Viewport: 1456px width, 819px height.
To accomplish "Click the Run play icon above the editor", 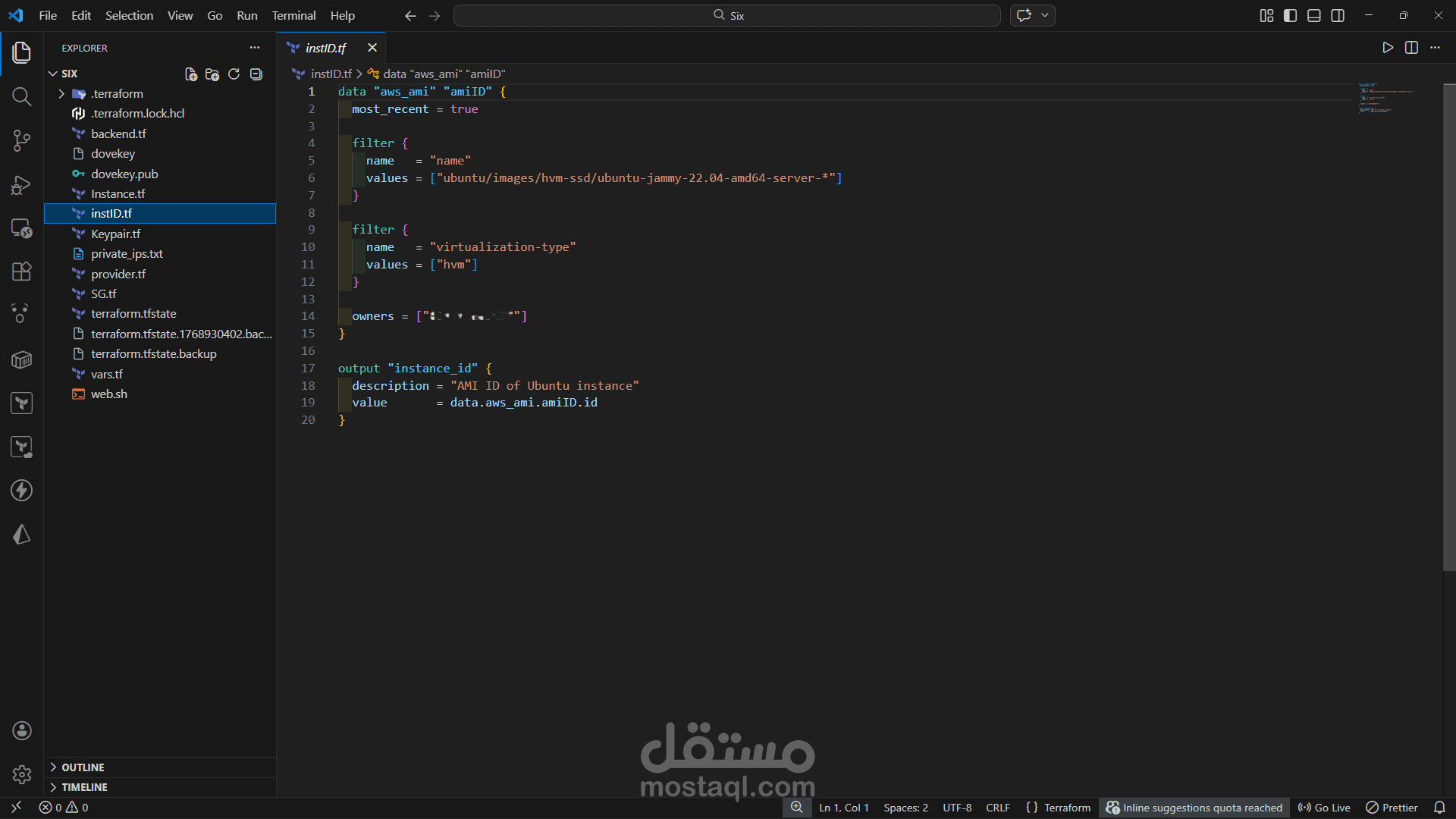I will [1387, 48].
